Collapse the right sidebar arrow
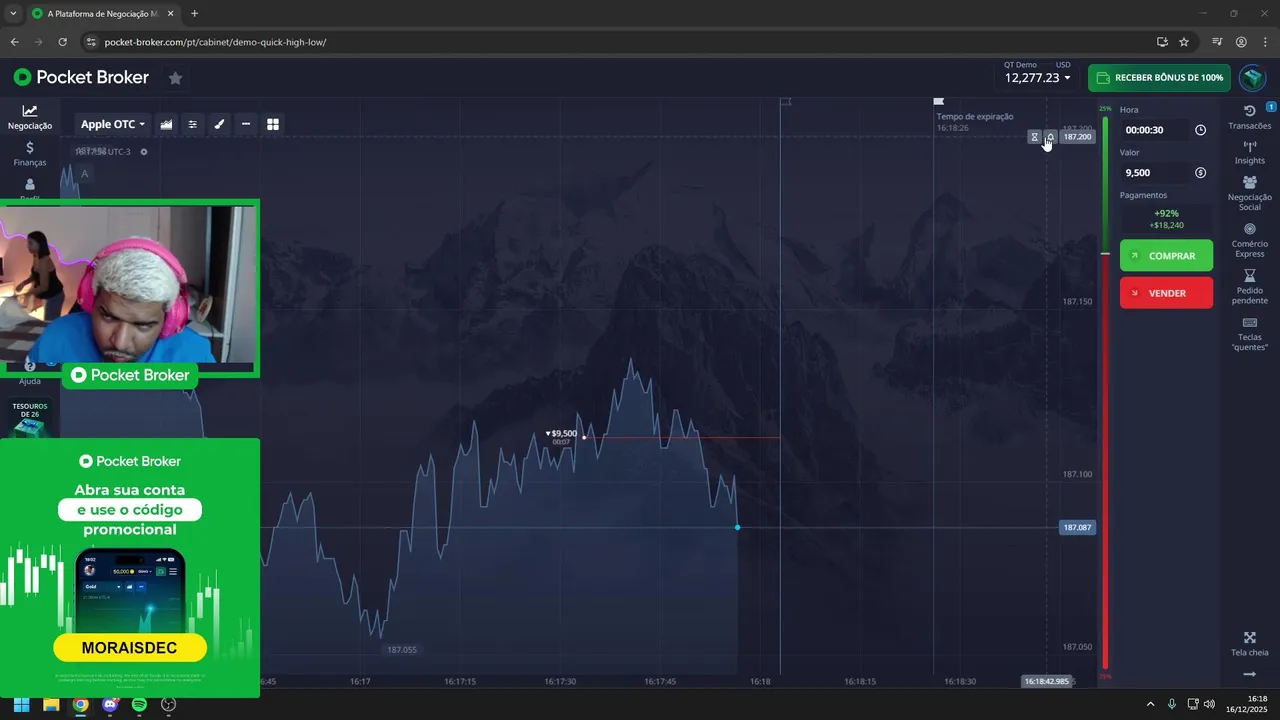This screenshot has height=720, width=1280. (1250, 675)
